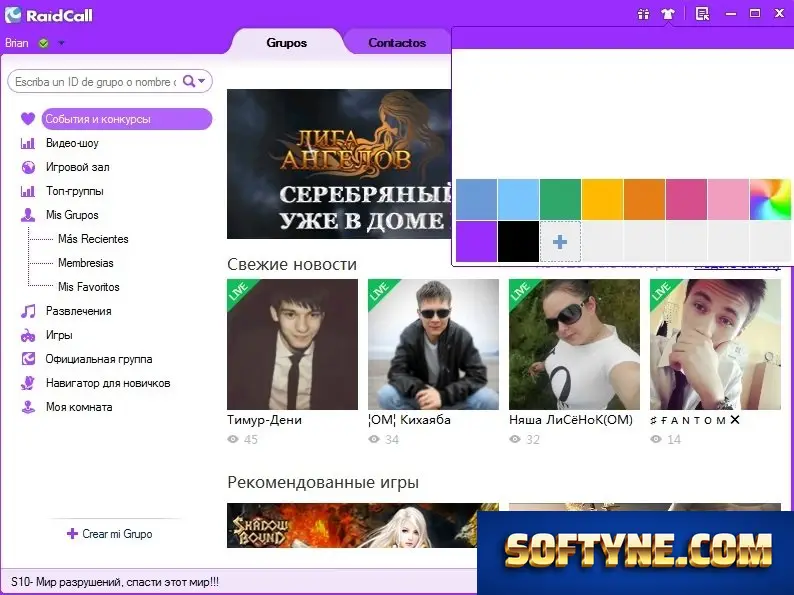Viewport: 794px width, 595px height.
Task: Open the Игровой зал globe icon
Action: [28, 167]
